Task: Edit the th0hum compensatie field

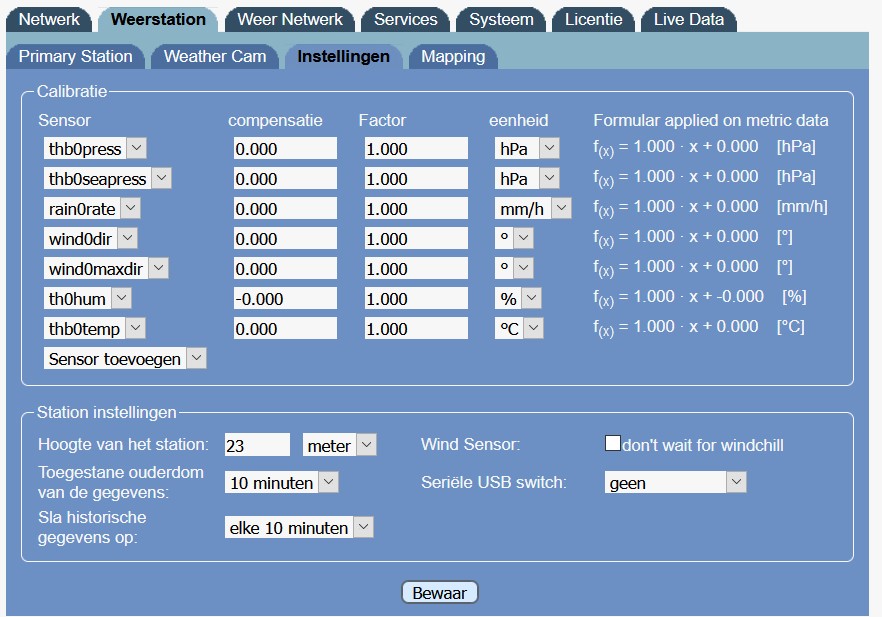Action: 285,299
